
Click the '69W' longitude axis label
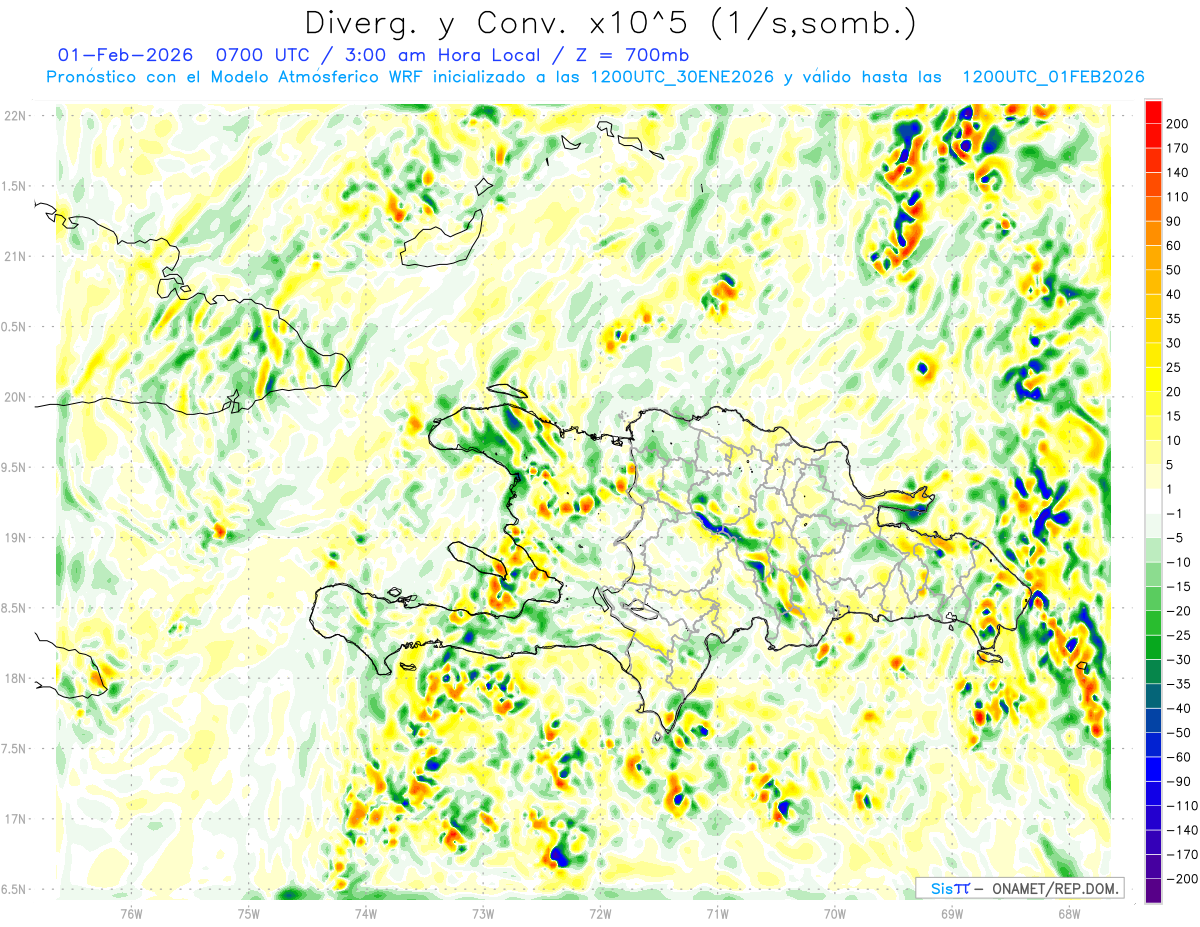[951, 912]
